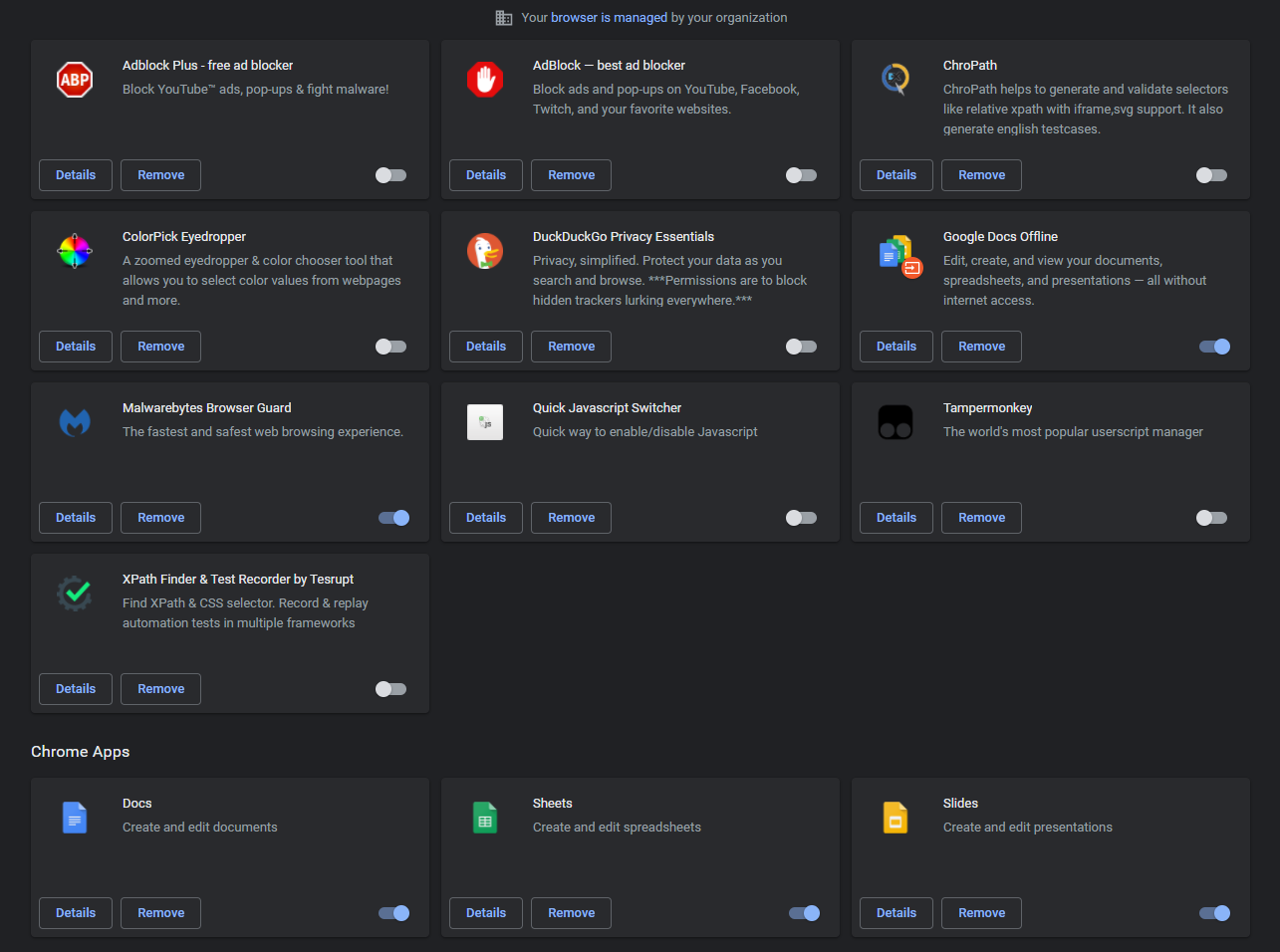Remove Malwarebytes Browser Guard
Image resolution: width=1280 pixels, height=952 pixels.
(161, 518)
